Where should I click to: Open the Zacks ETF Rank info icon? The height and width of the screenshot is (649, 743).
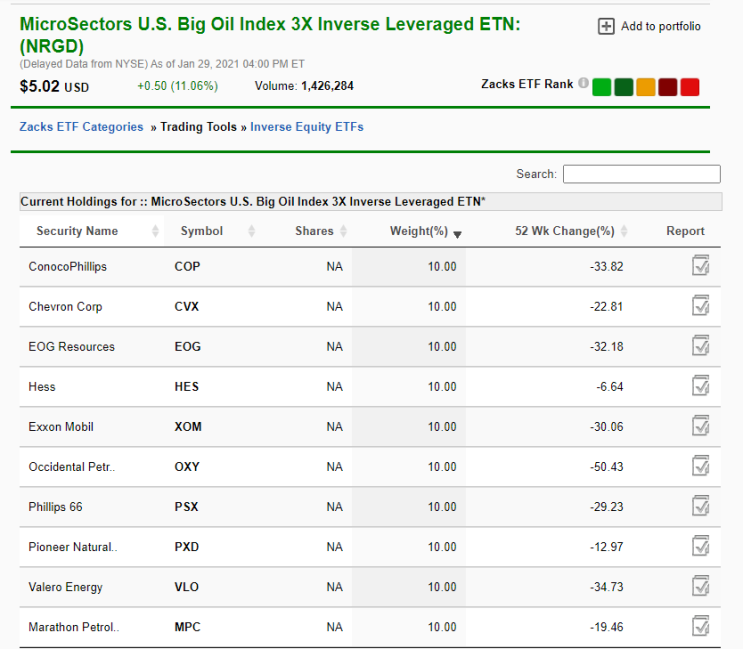point(583,83)
